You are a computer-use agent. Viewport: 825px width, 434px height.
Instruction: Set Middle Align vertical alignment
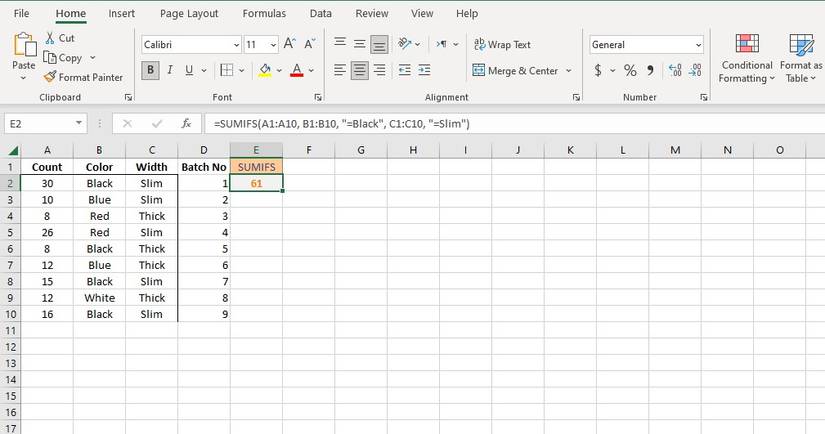click(359, 44)
